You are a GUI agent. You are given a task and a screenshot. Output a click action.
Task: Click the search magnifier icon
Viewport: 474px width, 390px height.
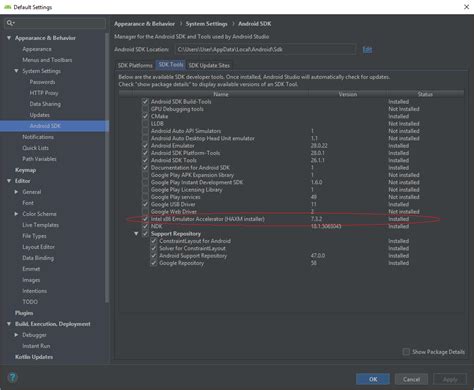point(10,23)
